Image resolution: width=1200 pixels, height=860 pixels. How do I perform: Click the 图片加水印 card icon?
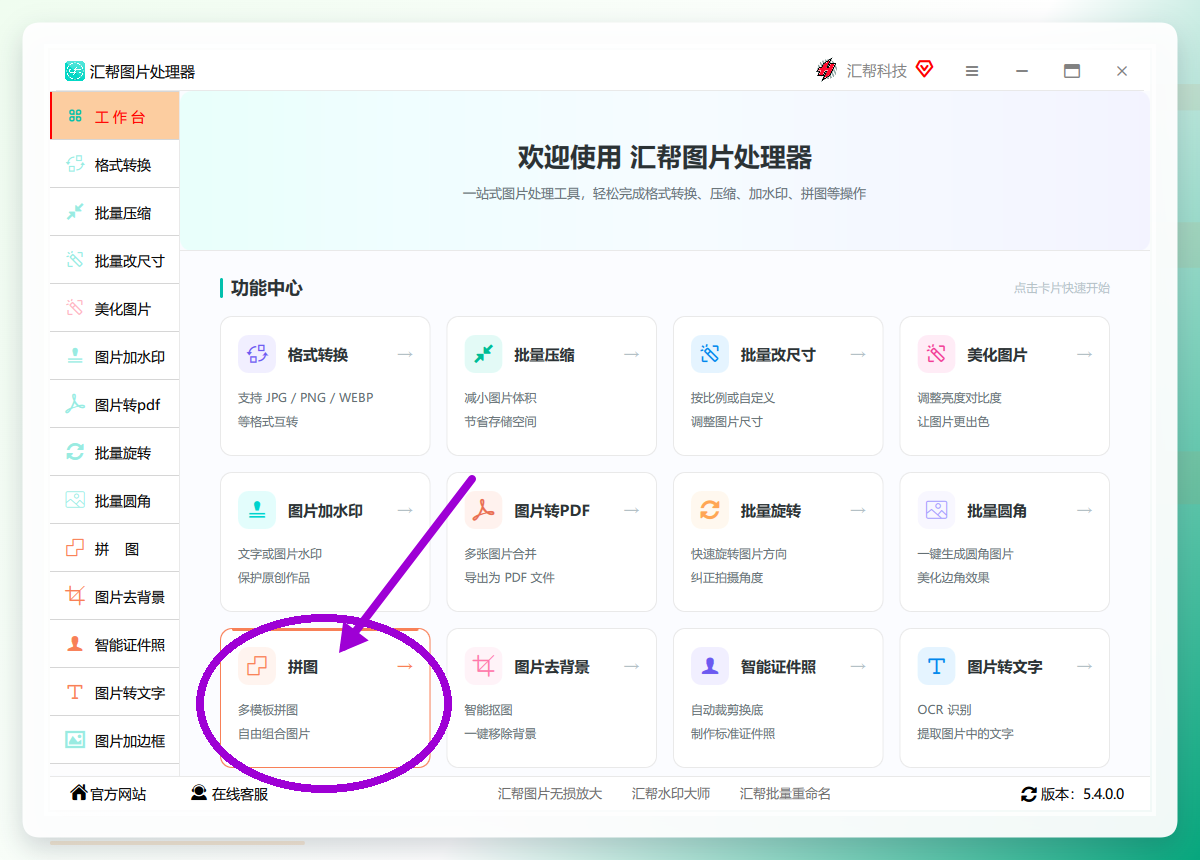(257, 510)
